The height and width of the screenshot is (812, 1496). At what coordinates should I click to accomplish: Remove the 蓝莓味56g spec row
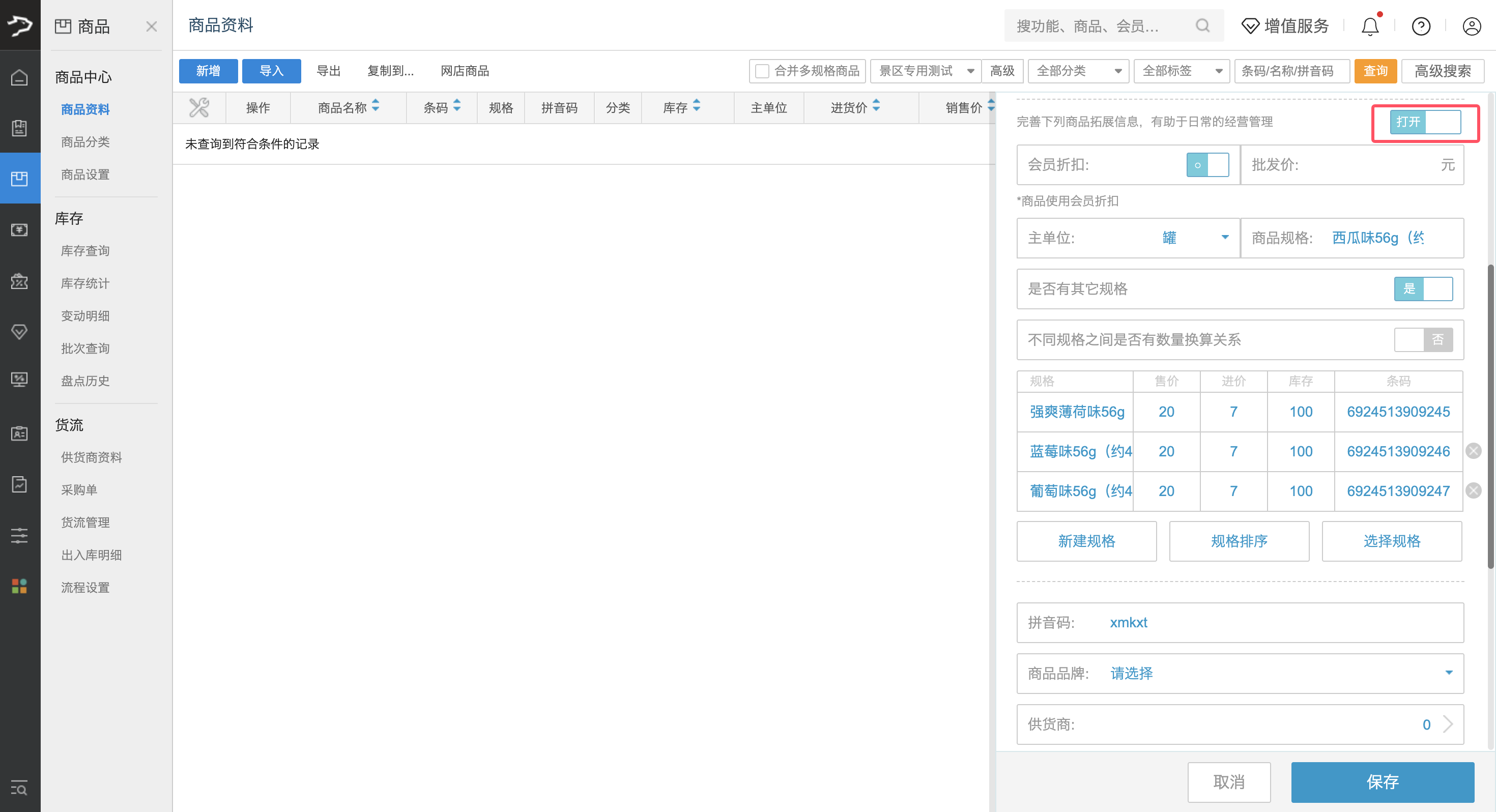pyautogui.click(x=1474, y=451)
